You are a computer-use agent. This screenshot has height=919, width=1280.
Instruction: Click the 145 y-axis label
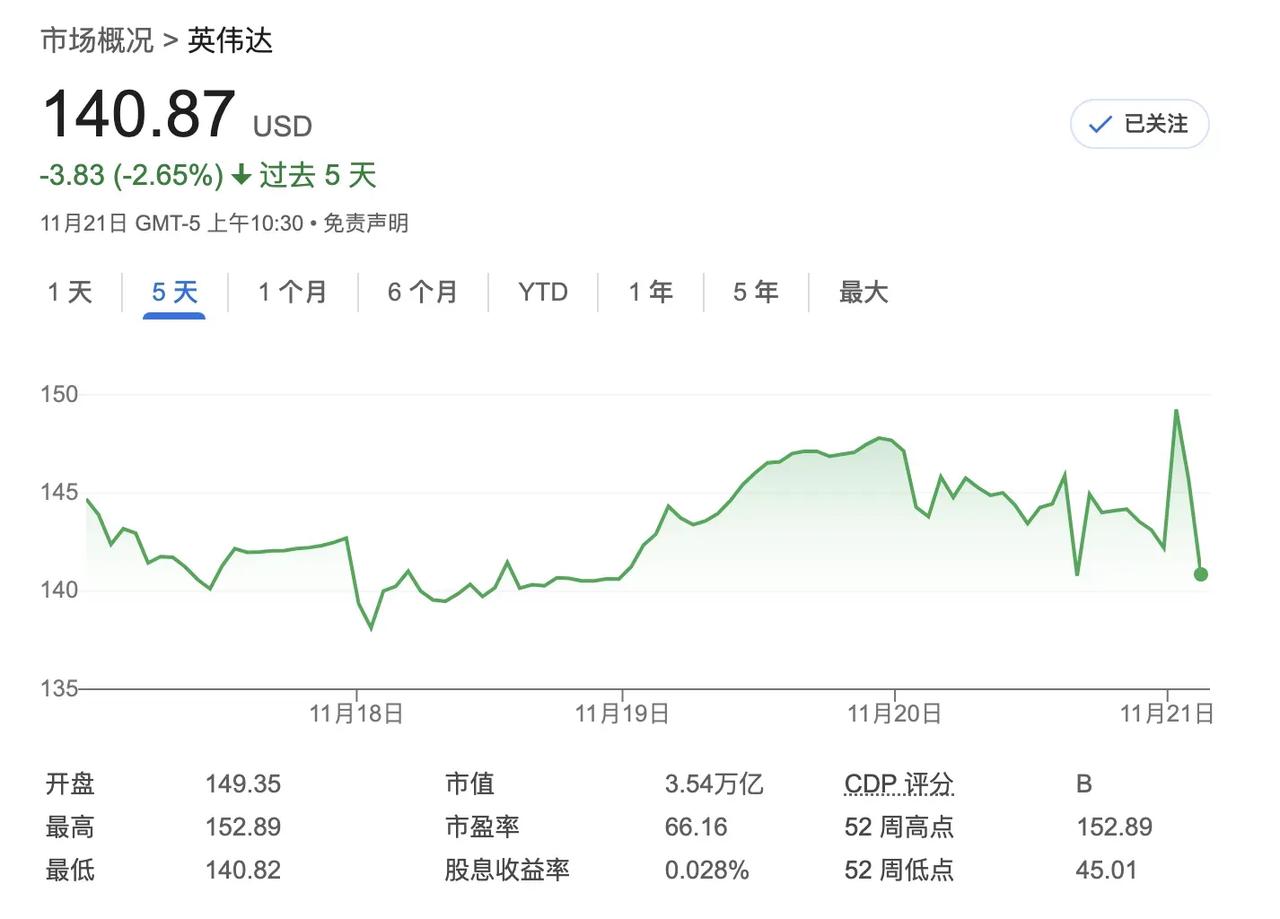(x=59, y=492)
